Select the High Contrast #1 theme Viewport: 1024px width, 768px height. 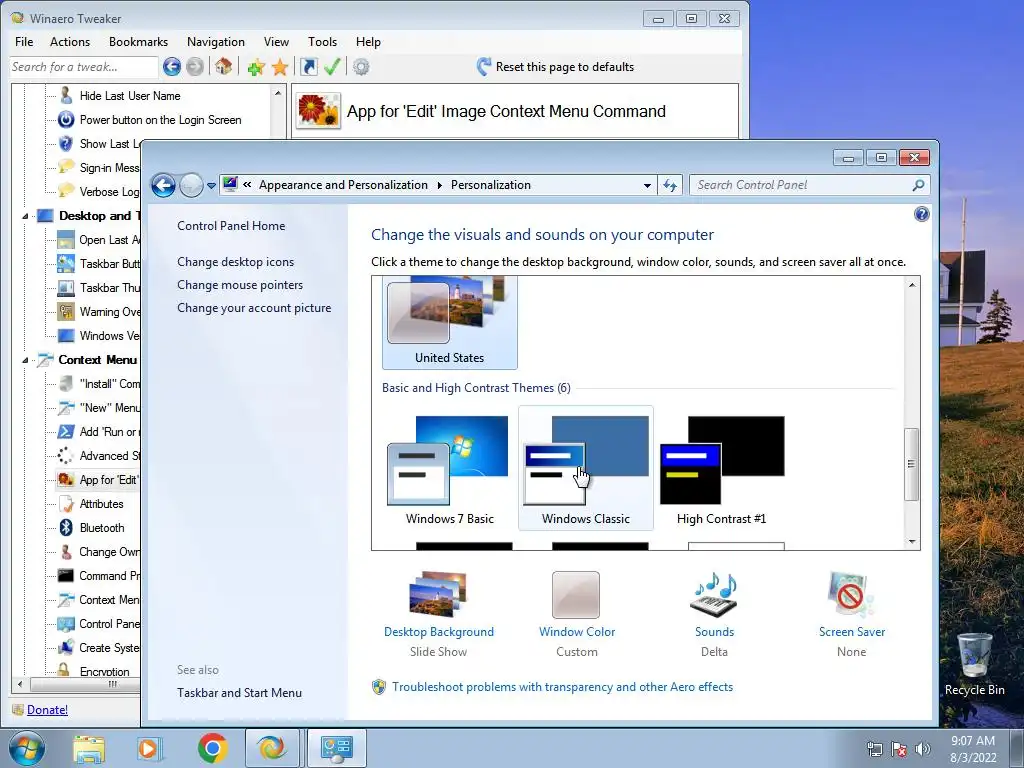point(722,468)
